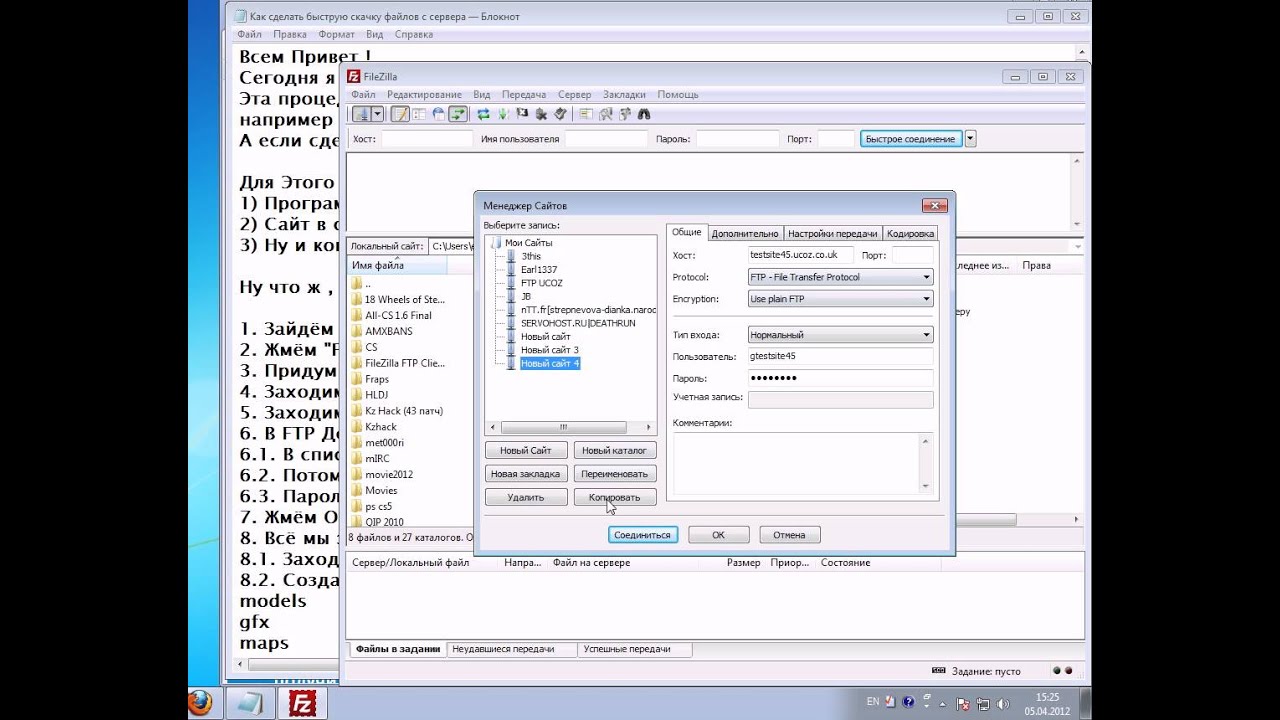Screen dimensions: 1280x720
Task: Click the Новая закладка button
Action: tap(526, 473)
